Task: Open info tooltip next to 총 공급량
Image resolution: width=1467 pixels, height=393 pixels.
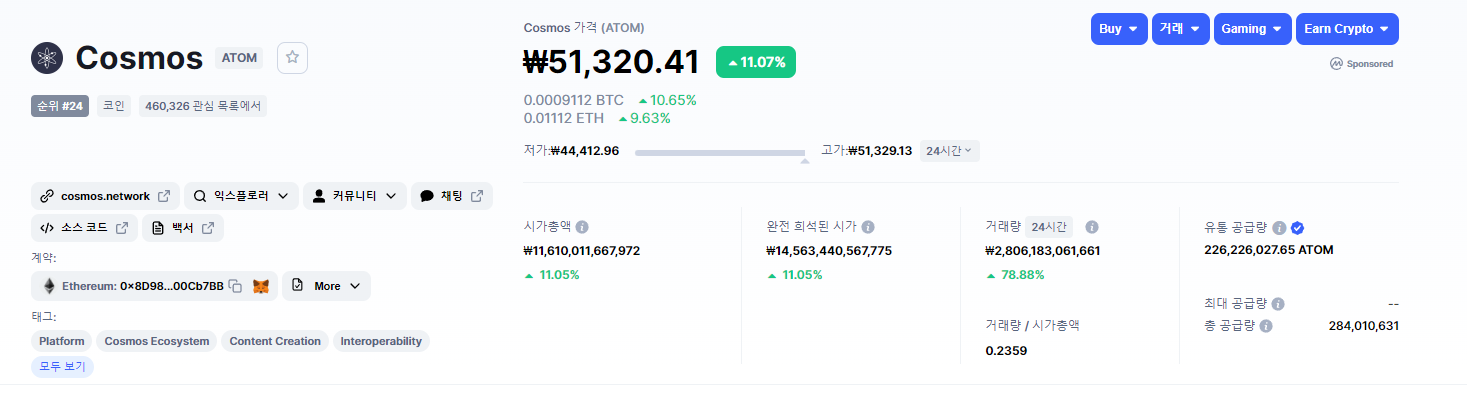Action: point(1266,326)
